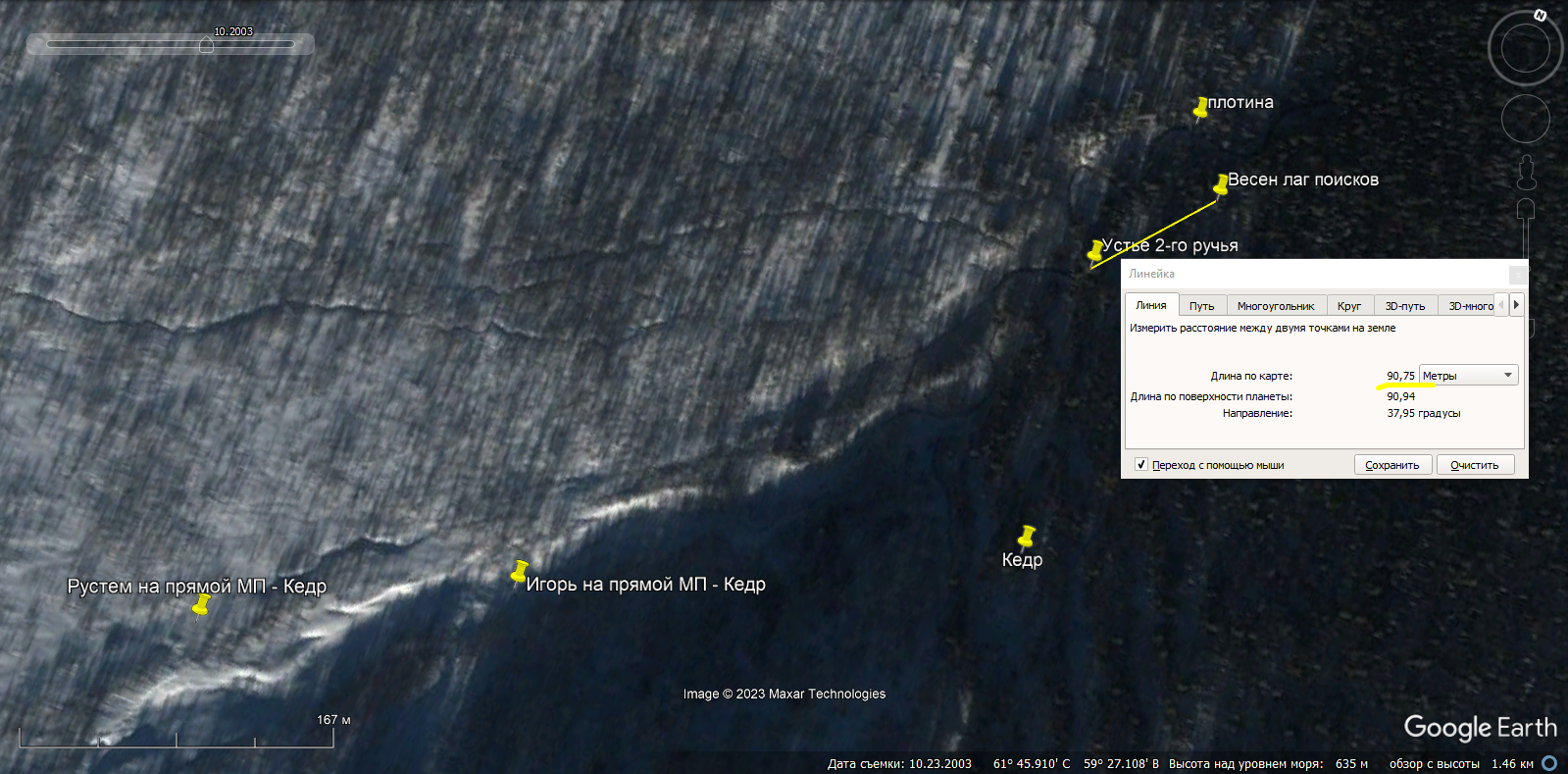Select the 'Рустем на прямой МП - Кедр' pin
Screen dimensions: 1568x774
coord(201,606)
